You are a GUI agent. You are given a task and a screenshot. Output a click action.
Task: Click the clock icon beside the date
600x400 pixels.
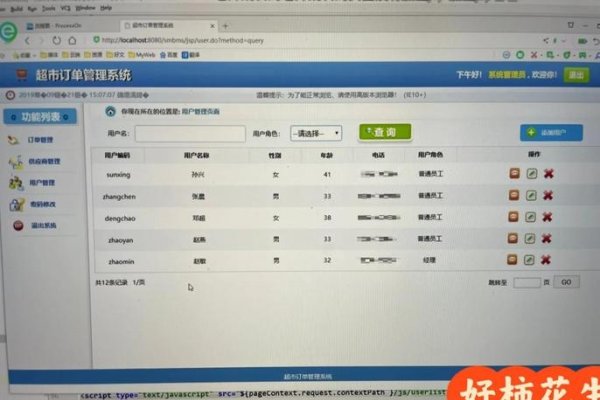[x=10, y=95]
